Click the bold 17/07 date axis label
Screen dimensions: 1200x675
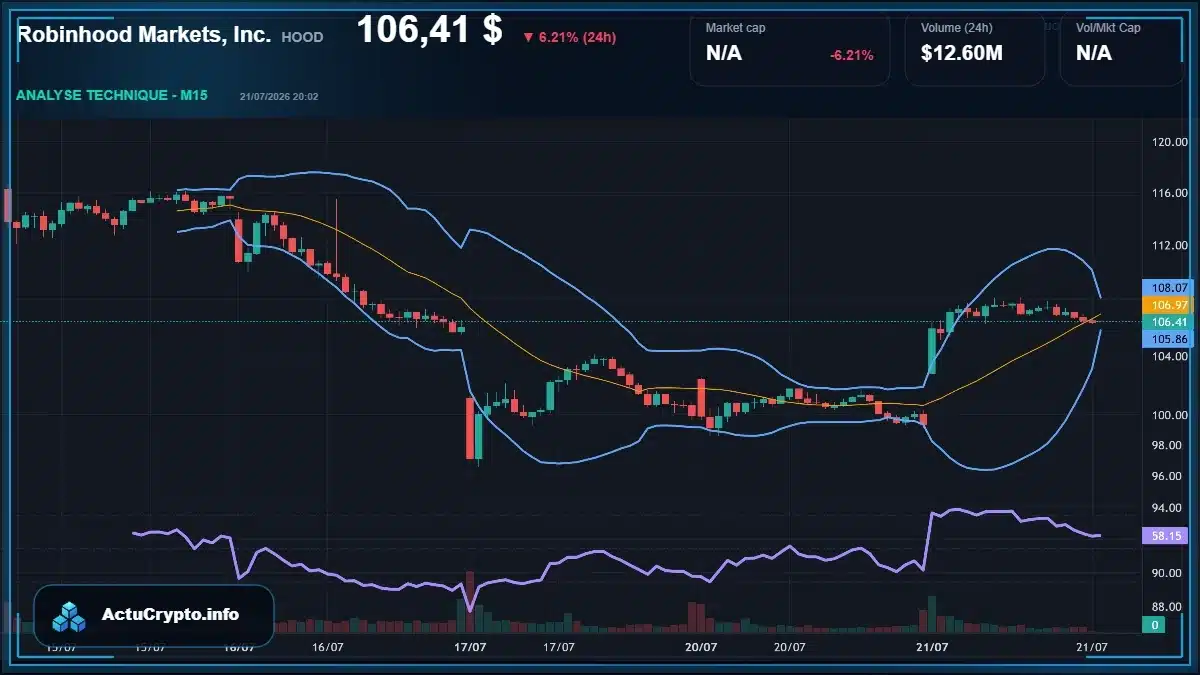[471, 647]
